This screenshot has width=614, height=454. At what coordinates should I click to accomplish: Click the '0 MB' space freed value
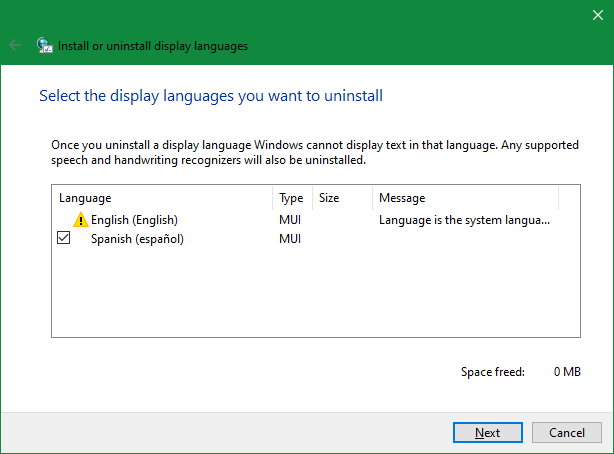point(567,372)
